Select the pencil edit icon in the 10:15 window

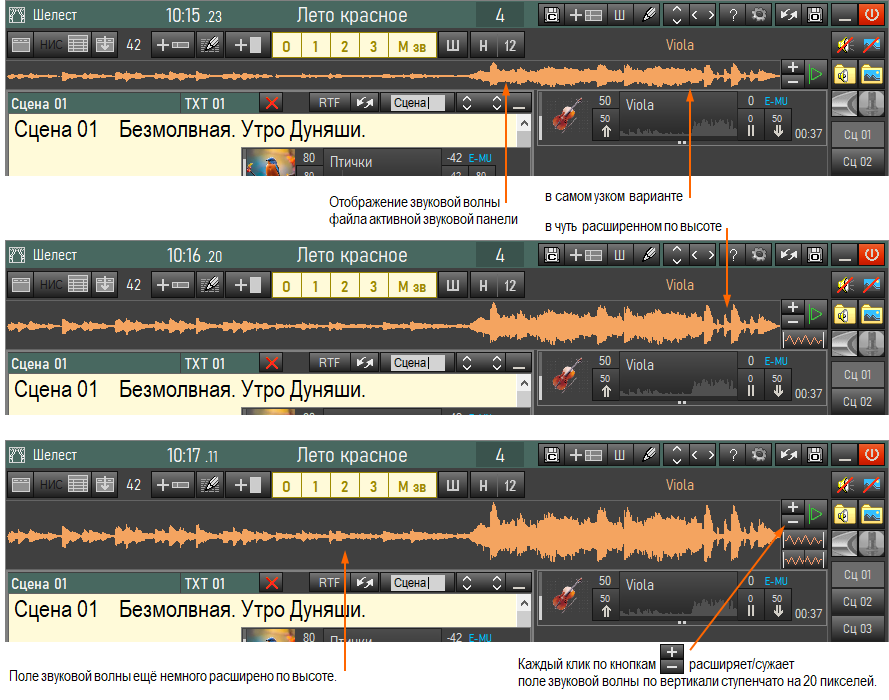649,15
